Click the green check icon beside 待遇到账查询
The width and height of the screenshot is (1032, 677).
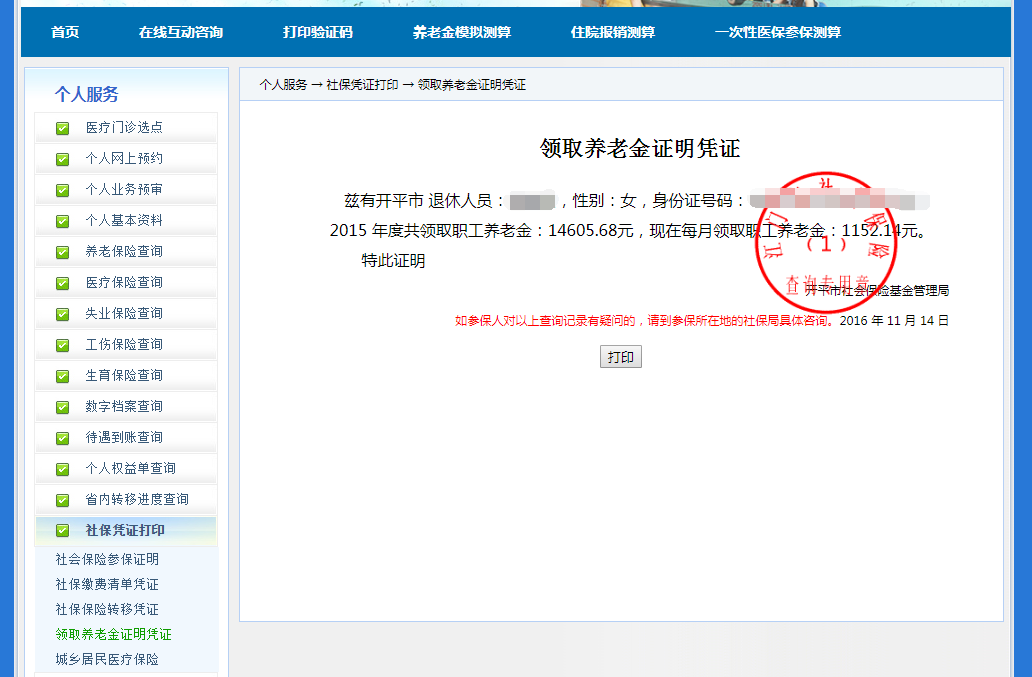(x=63, y=438)
